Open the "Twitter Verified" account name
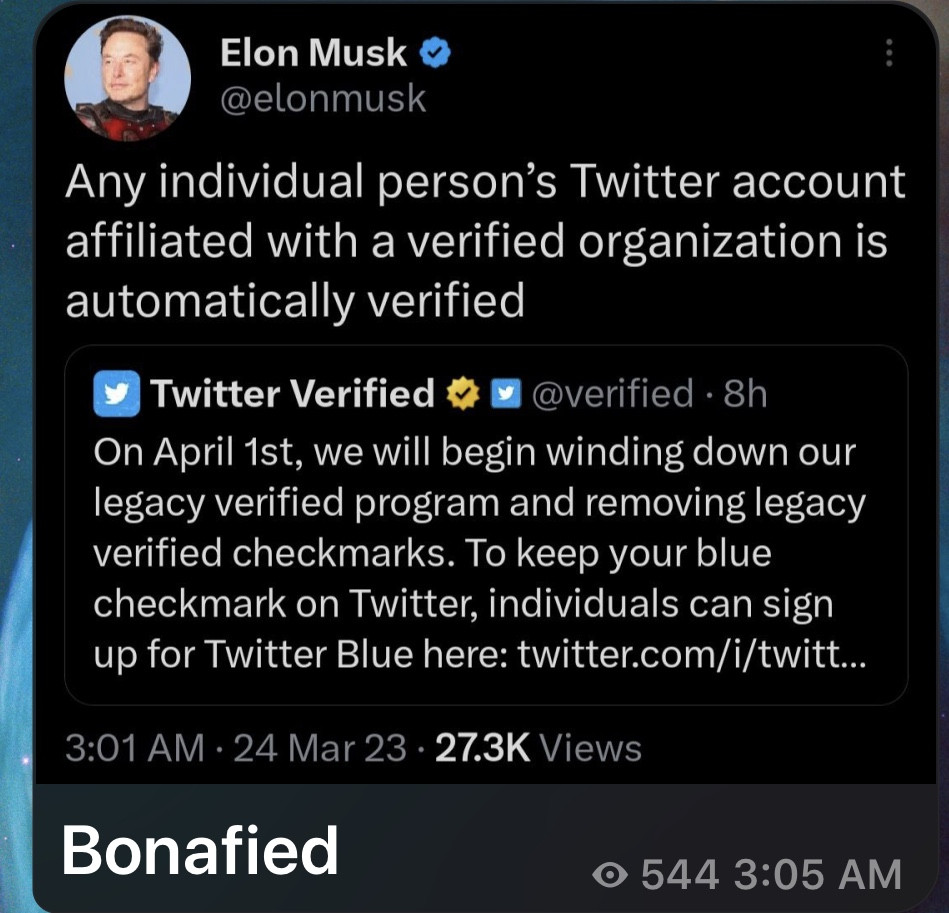The height and width of the screenshot is (913, 949). [x=292, y=394]
